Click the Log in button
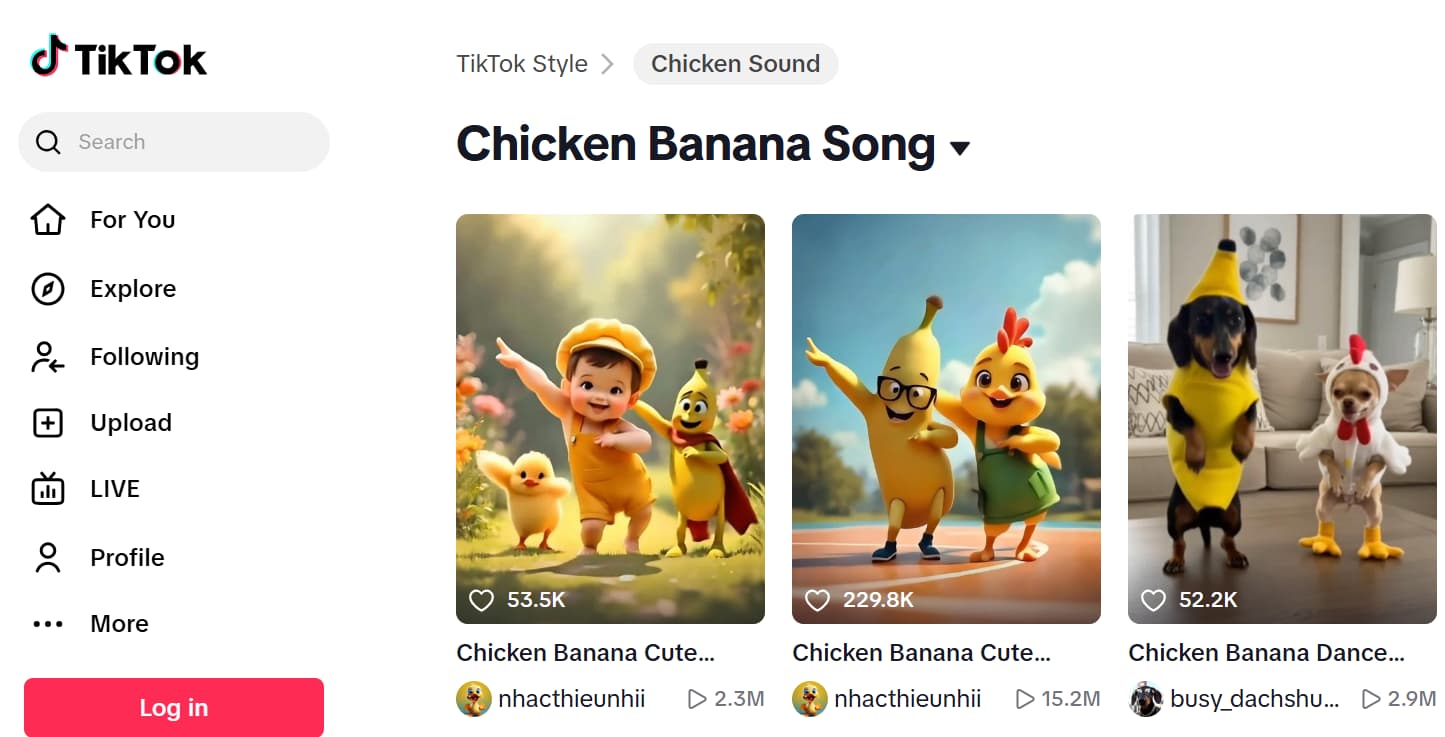Viewport: 1445px width, 737px height. [x=172, y=706]
